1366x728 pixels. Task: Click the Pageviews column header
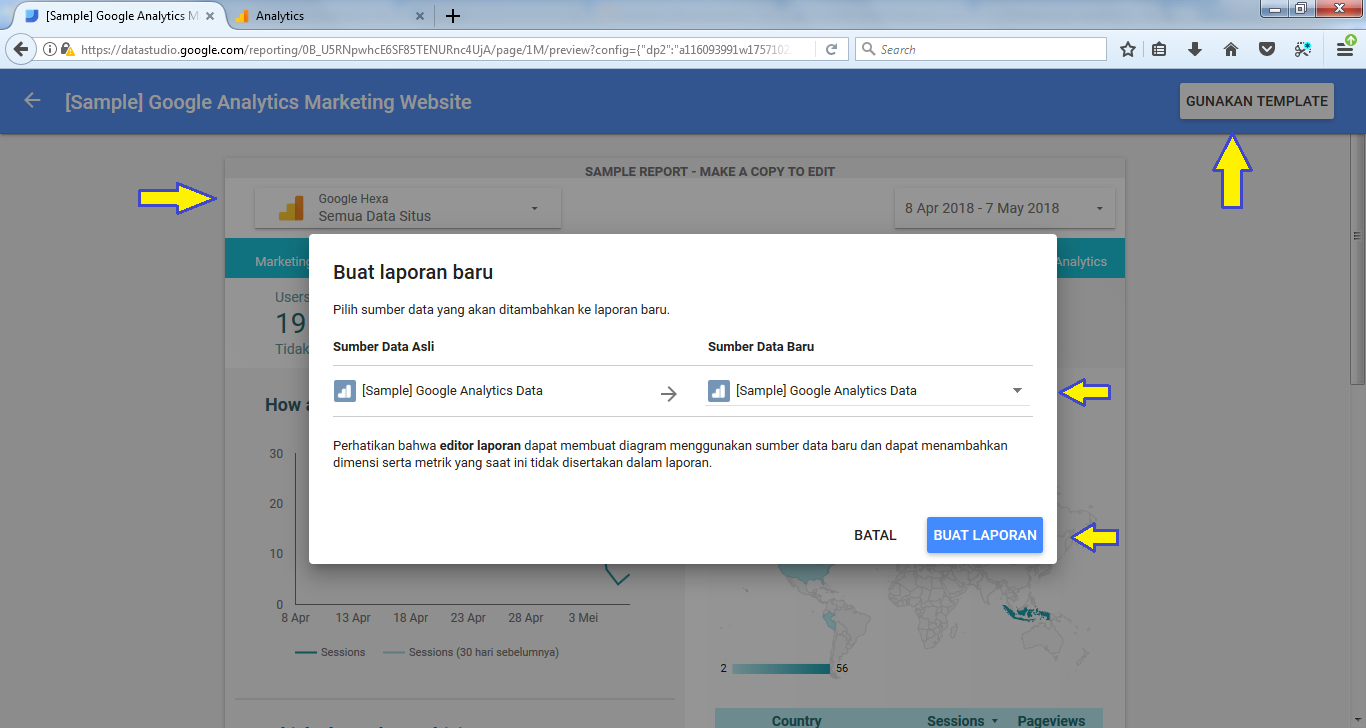point(1051,720)
